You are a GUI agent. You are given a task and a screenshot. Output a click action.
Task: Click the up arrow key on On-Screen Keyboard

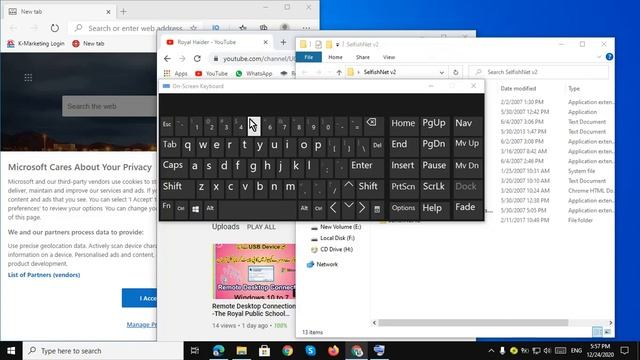point(348,187)
